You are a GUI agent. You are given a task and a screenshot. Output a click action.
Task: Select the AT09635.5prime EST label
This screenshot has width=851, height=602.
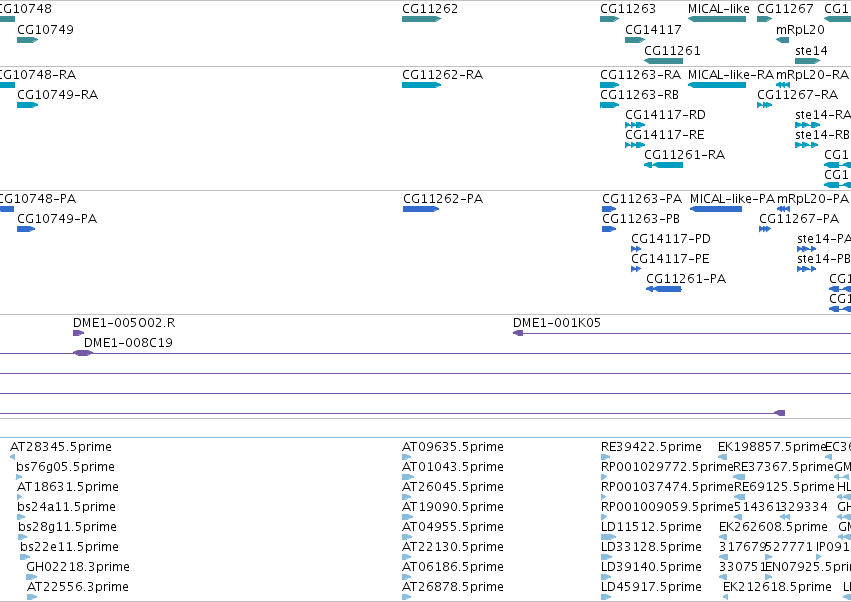point(453,447)
